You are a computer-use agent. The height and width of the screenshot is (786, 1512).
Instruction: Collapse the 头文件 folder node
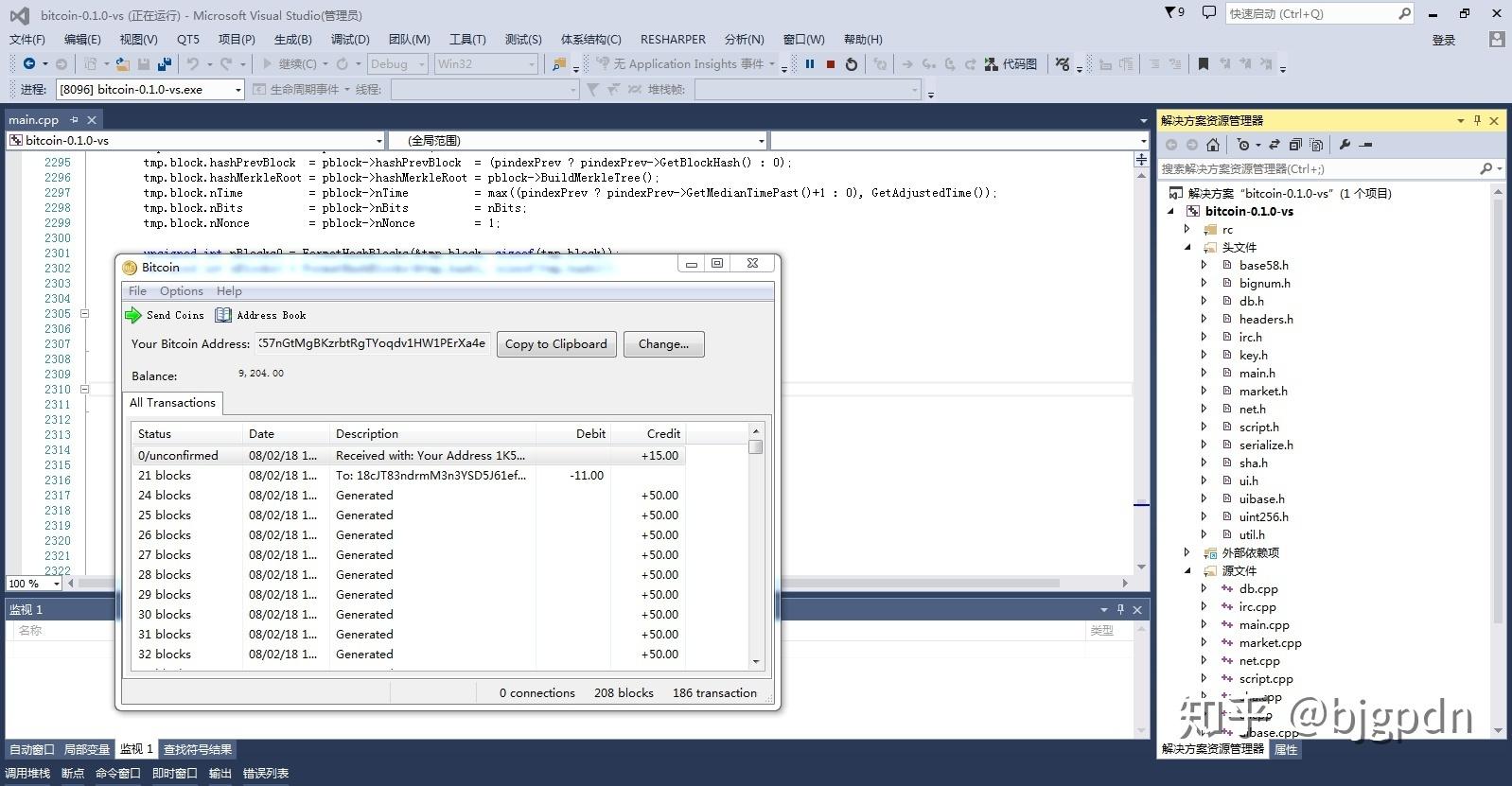point(1187,247)
